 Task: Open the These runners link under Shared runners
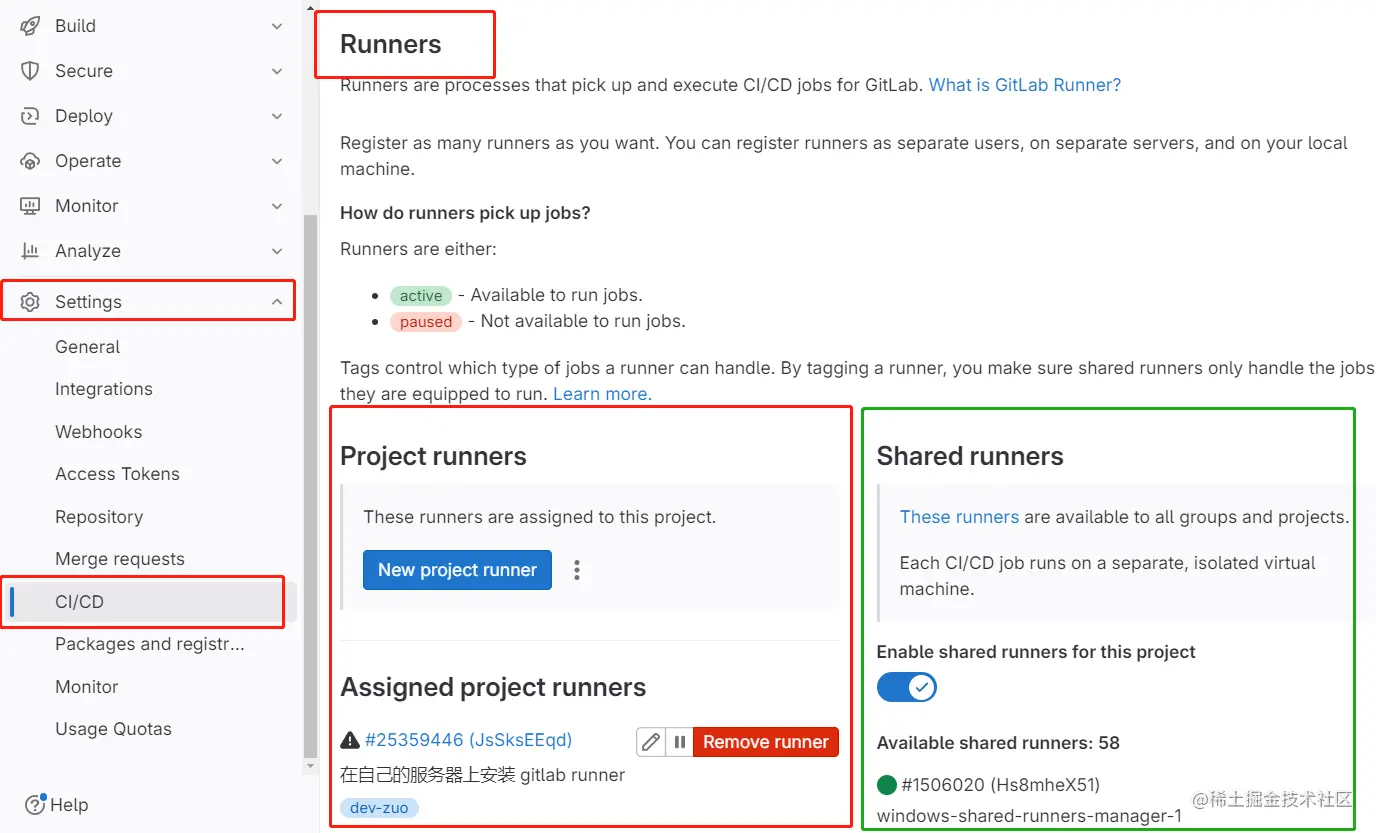[959, 517]
